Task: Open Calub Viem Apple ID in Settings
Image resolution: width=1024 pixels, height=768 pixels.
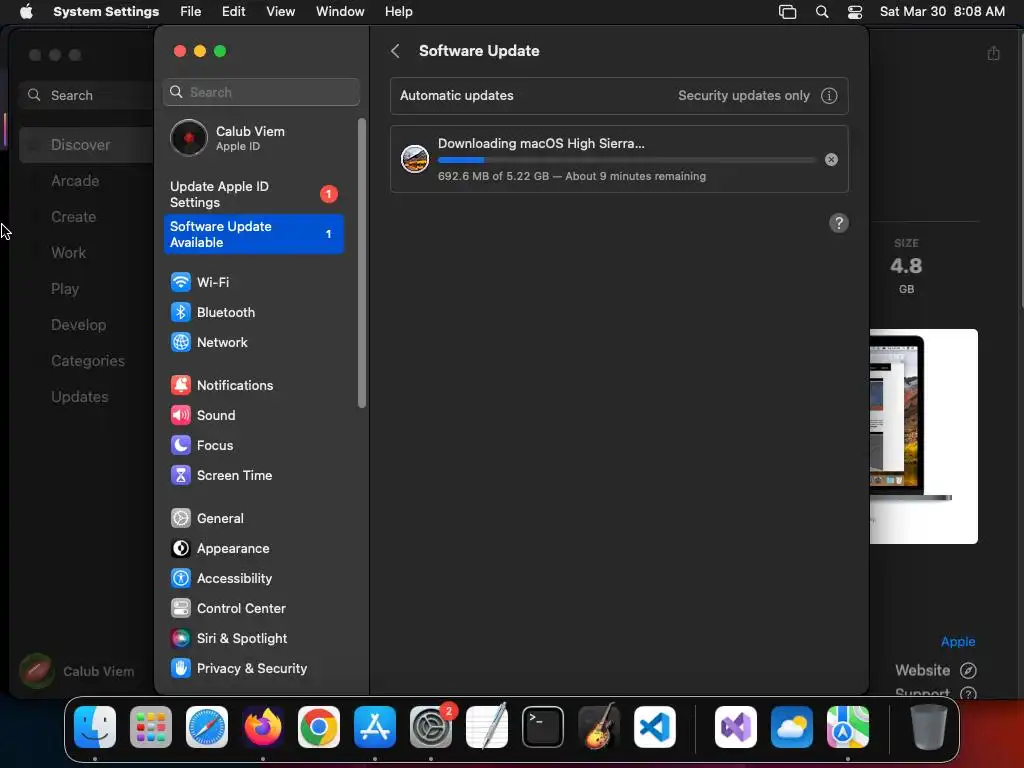Action: (253, 138)
